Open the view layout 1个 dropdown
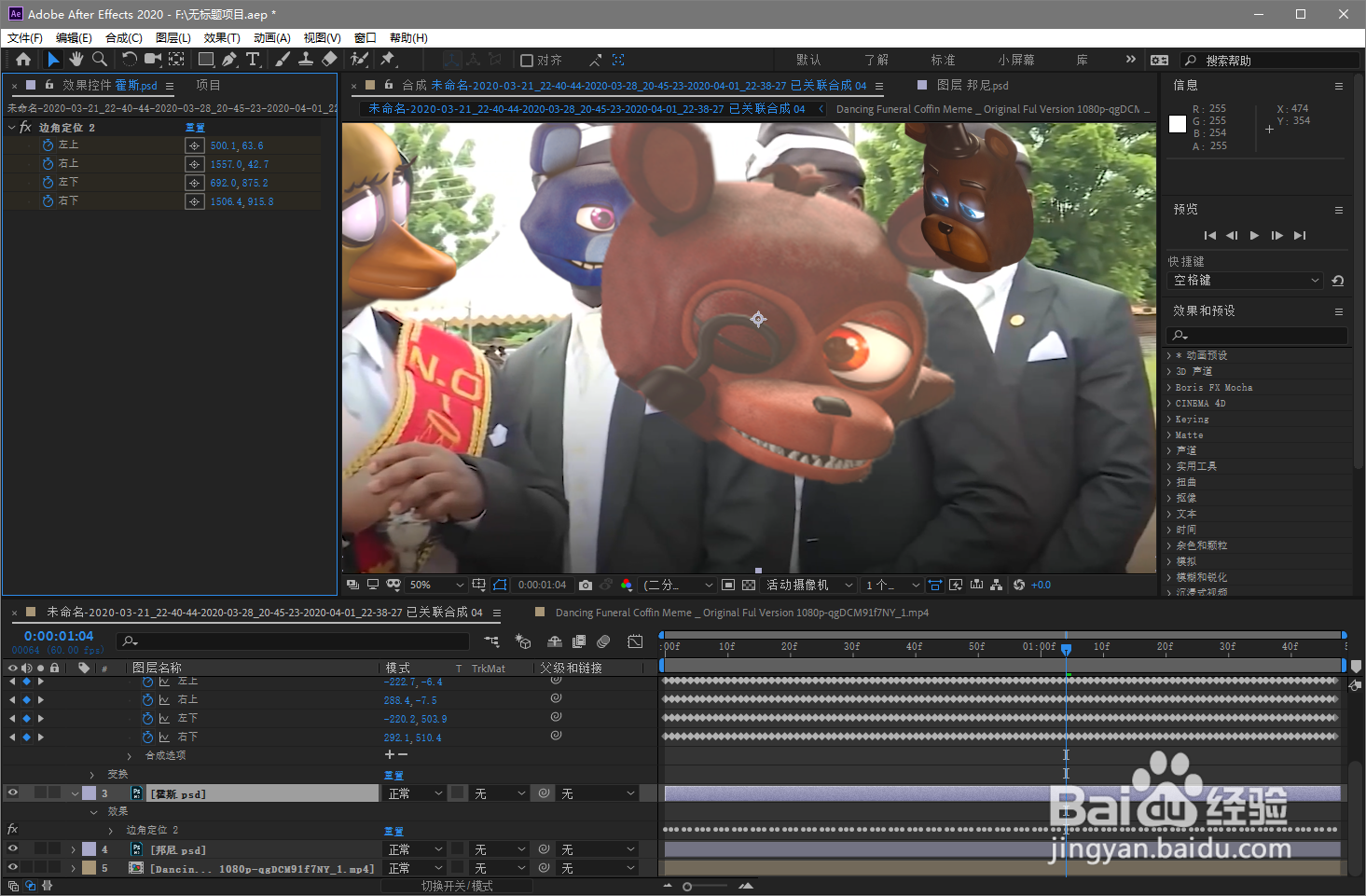1366x896 pixels. pos(891,585)
